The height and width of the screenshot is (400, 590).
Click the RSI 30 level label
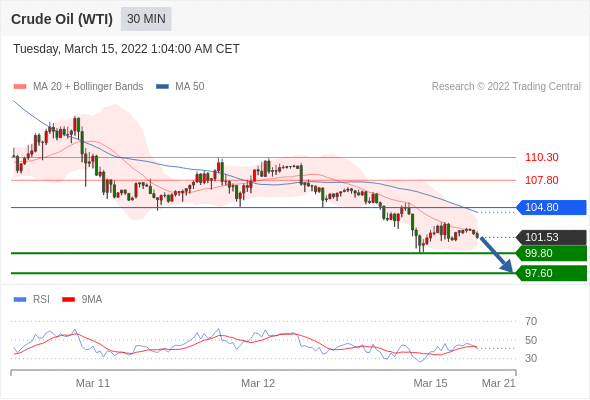531,358
